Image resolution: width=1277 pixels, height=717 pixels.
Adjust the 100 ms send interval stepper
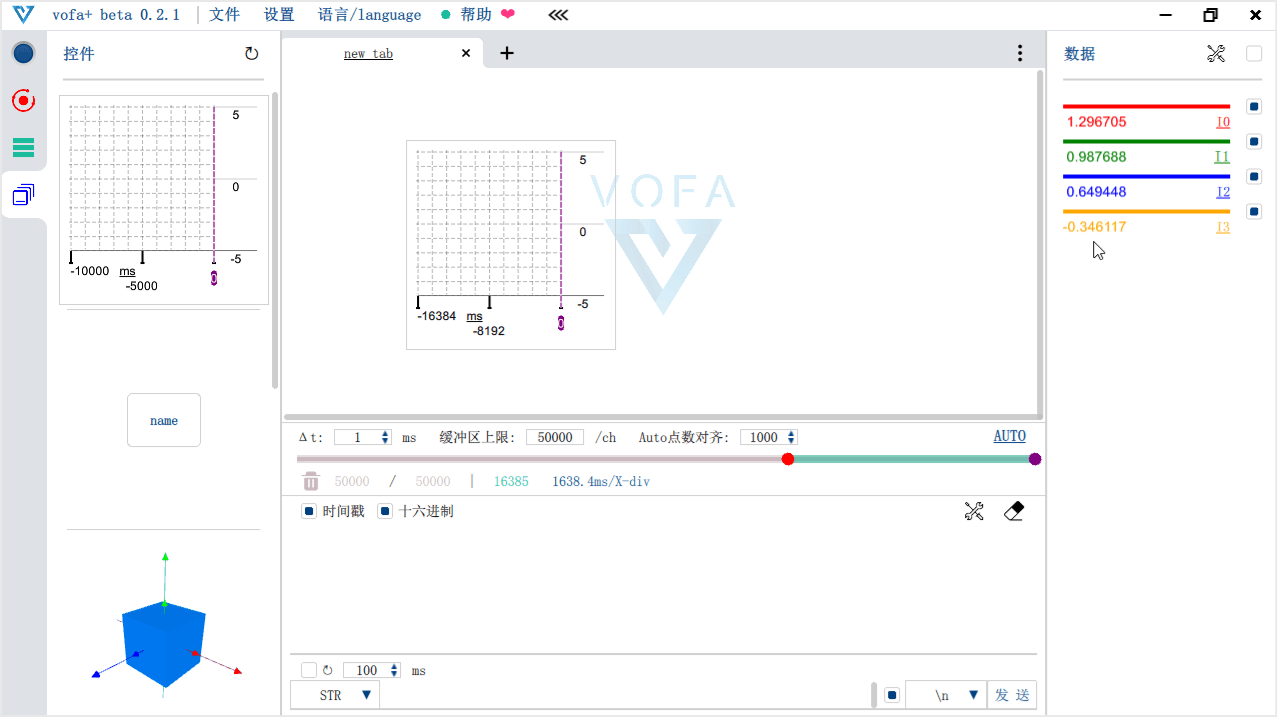(x=394, y=670)
